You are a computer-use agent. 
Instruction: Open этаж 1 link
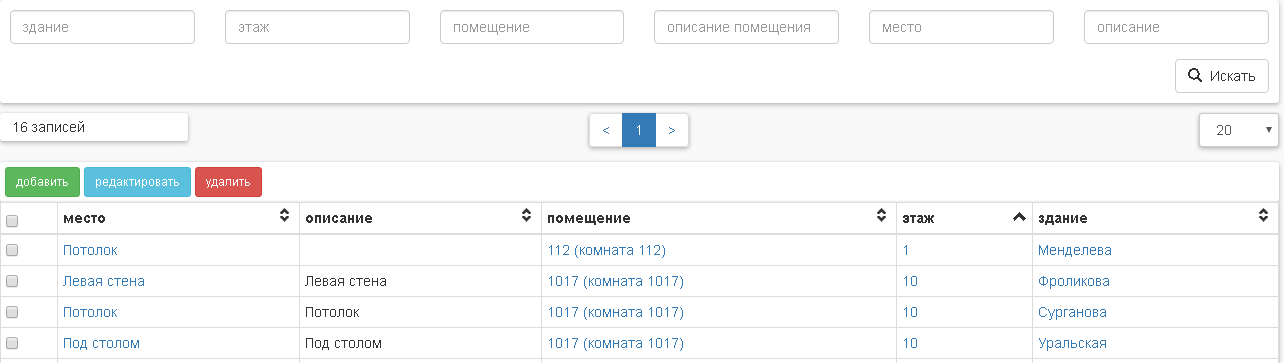pos(906,250)
